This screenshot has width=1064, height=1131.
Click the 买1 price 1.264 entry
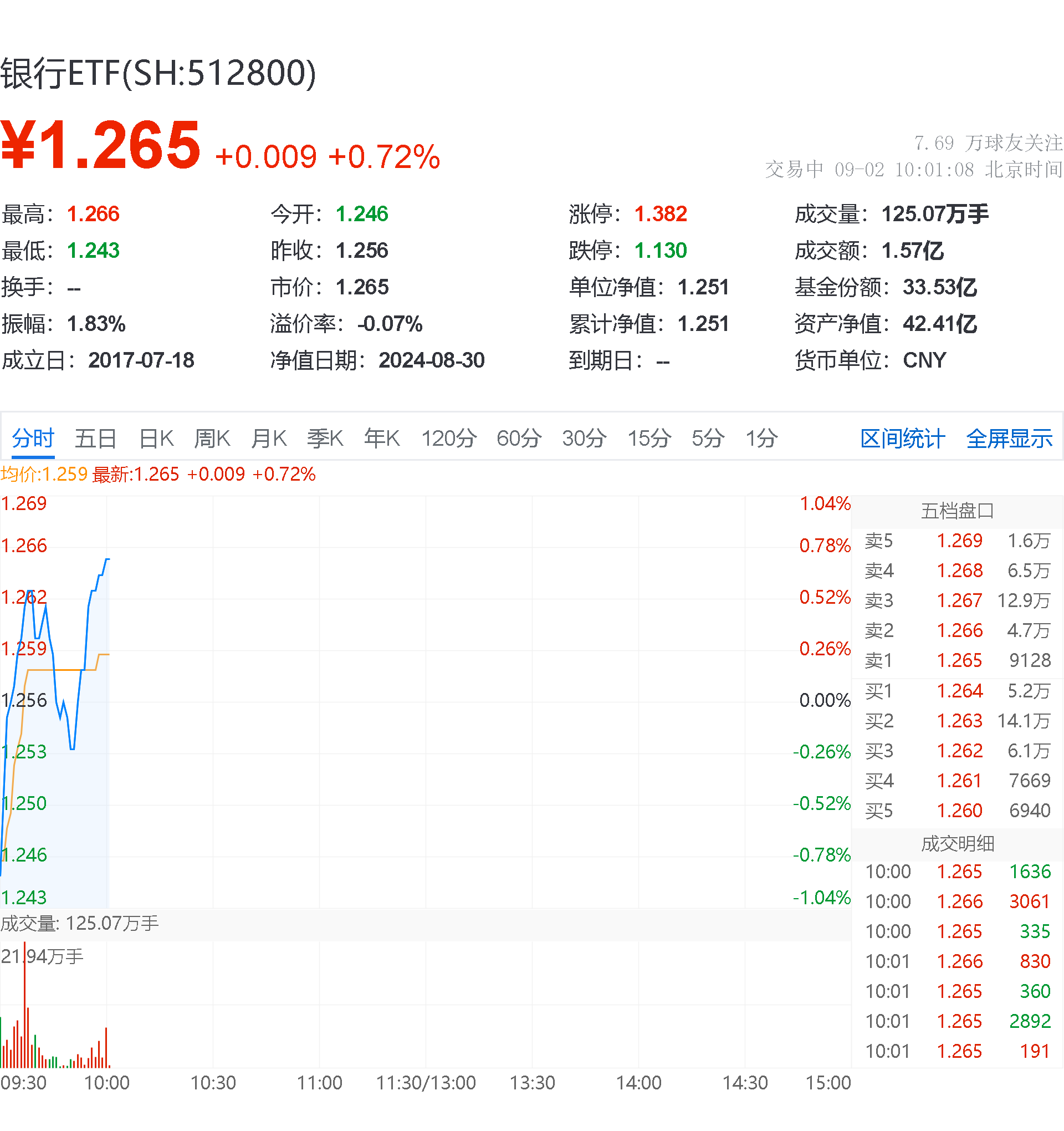point(960,691)
